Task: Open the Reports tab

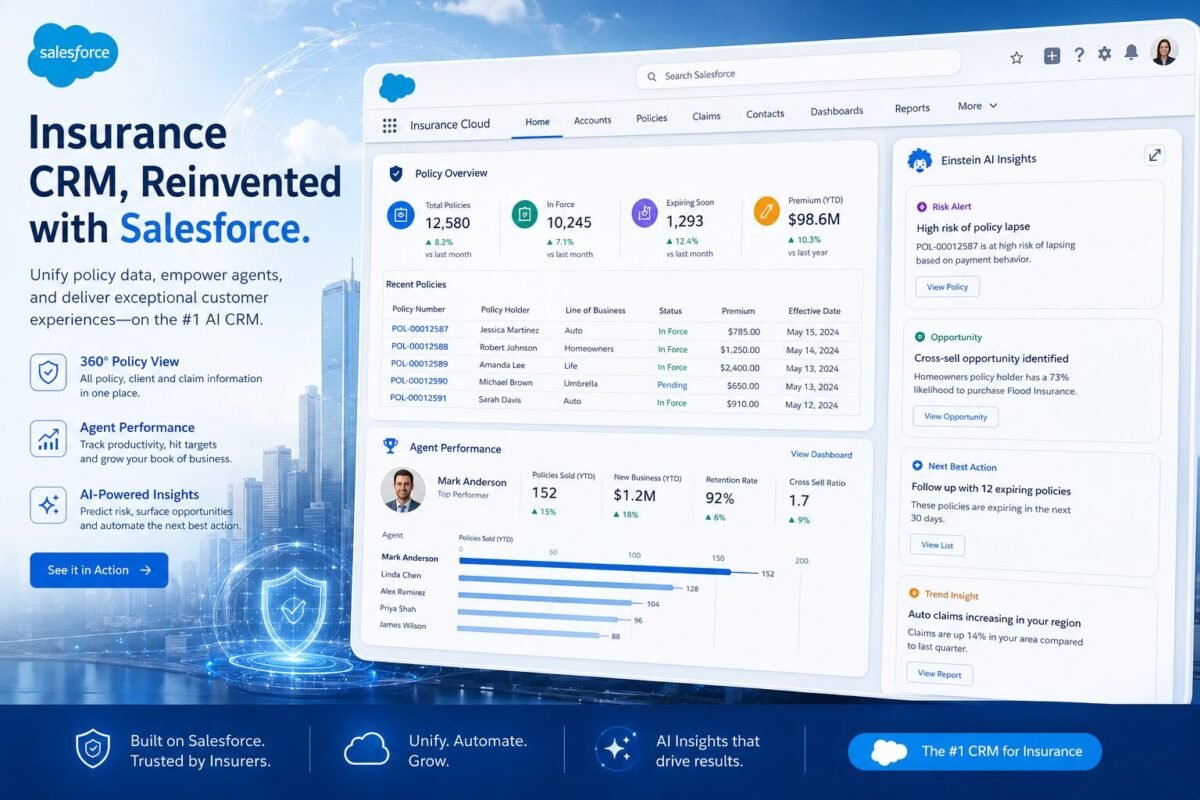Action: 912,108
